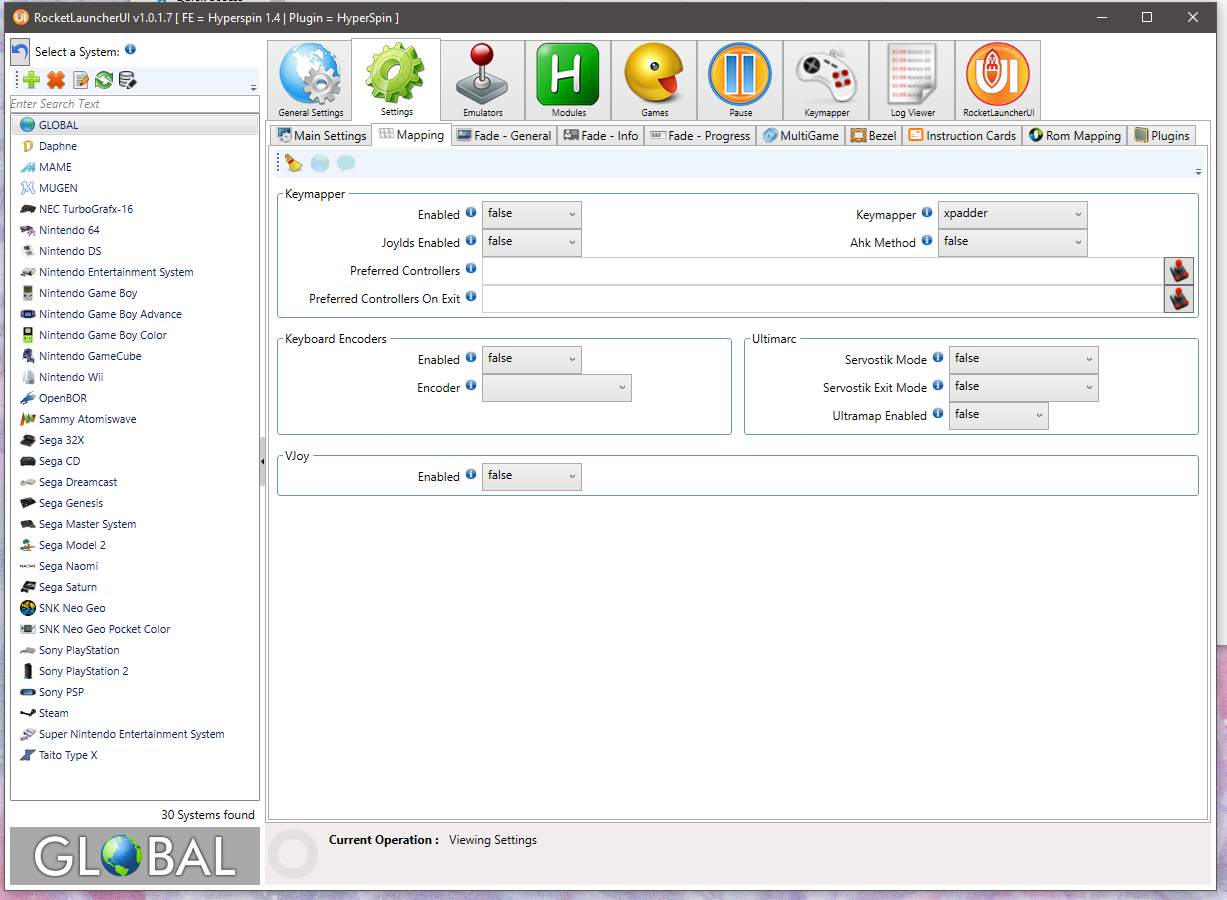The width and height of the screenshot is (1227, 900).
Task: Click the speech bubble icon in Mapping toolbar
Action: 346,163
